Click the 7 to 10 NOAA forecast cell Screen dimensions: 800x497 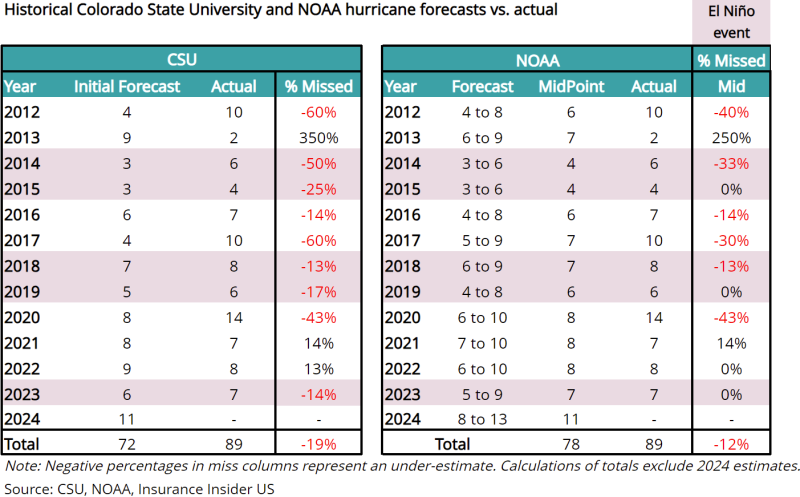482,340
